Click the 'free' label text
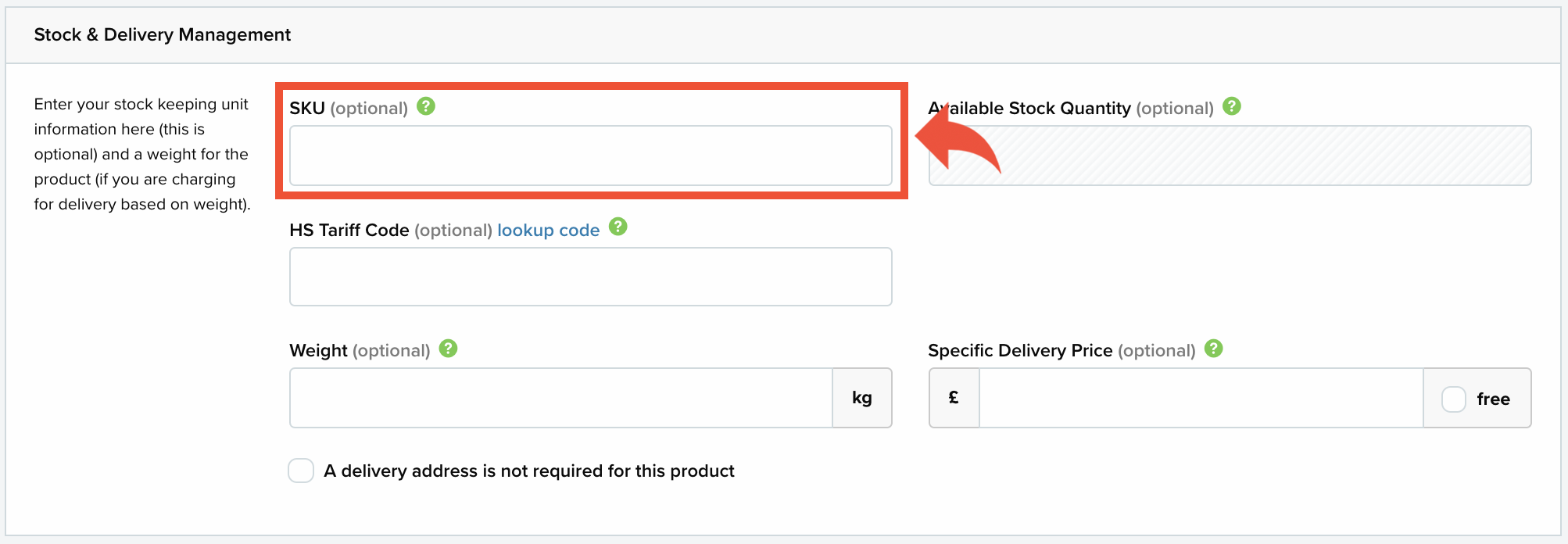The image size is (1568, 544). 1493,399
